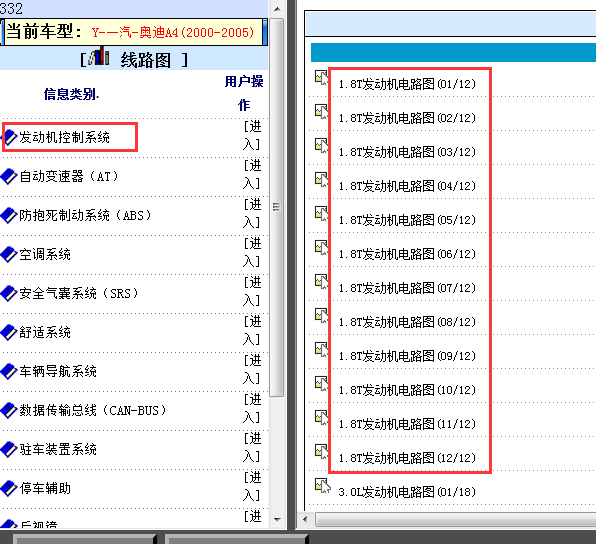Click the image icon for 1.8T发动机电路图(08/12)
The image size is (596, 544).
pyautogui.click(x=322, y=316)
